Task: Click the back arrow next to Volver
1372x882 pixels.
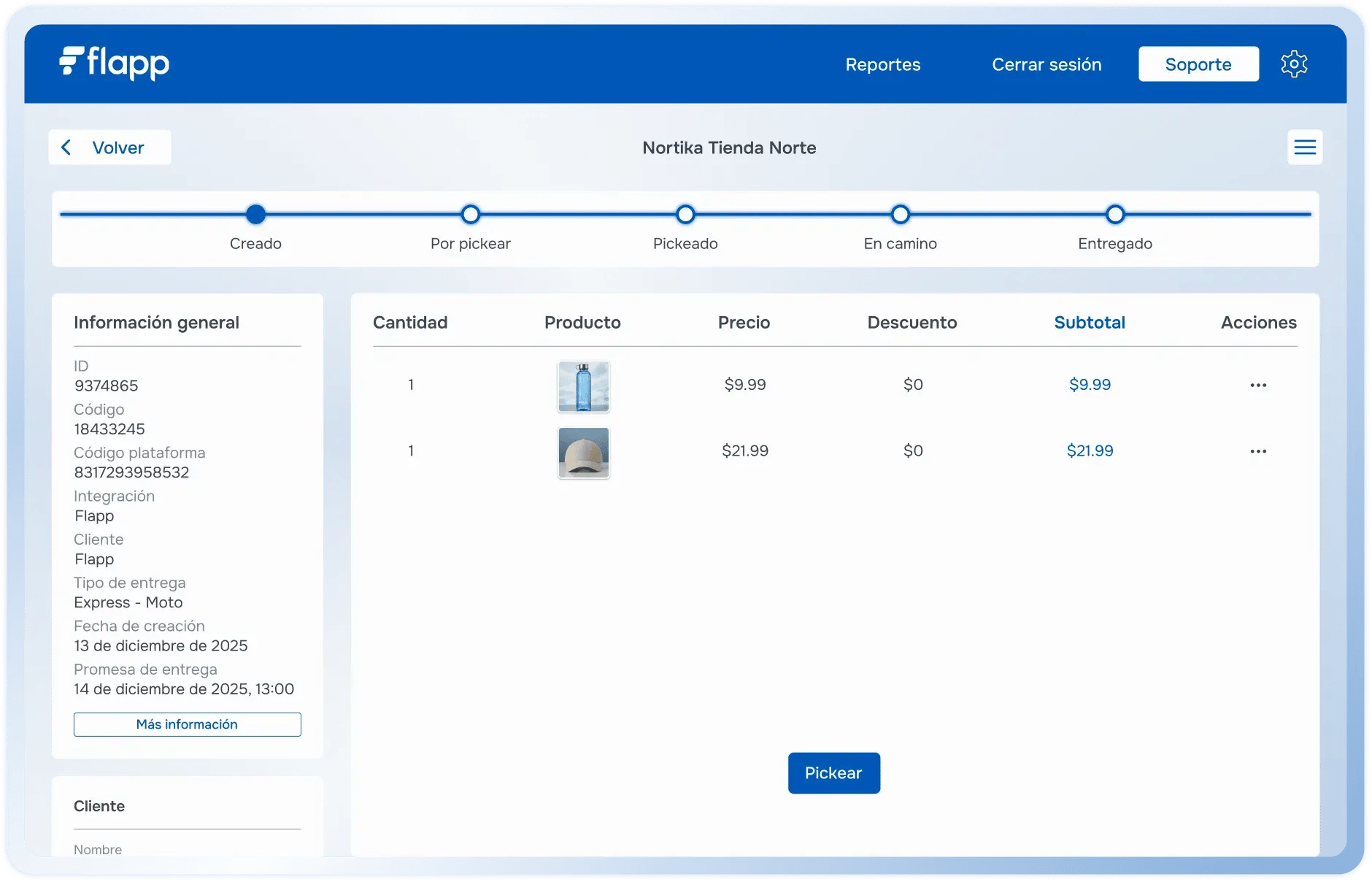Action: (x=66, y=147)
